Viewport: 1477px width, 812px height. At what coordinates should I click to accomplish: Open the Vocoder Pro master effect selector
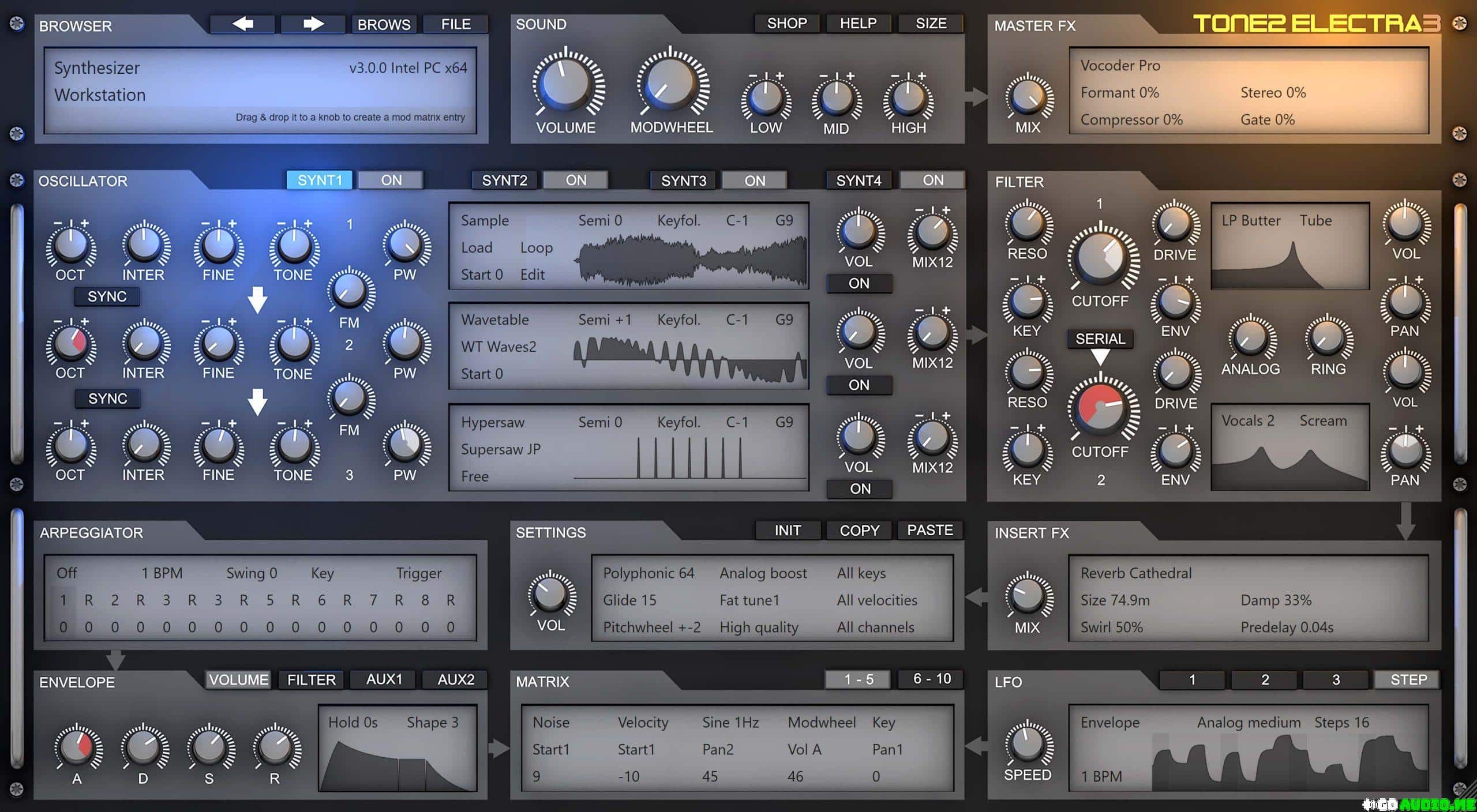pos(1120,66)
